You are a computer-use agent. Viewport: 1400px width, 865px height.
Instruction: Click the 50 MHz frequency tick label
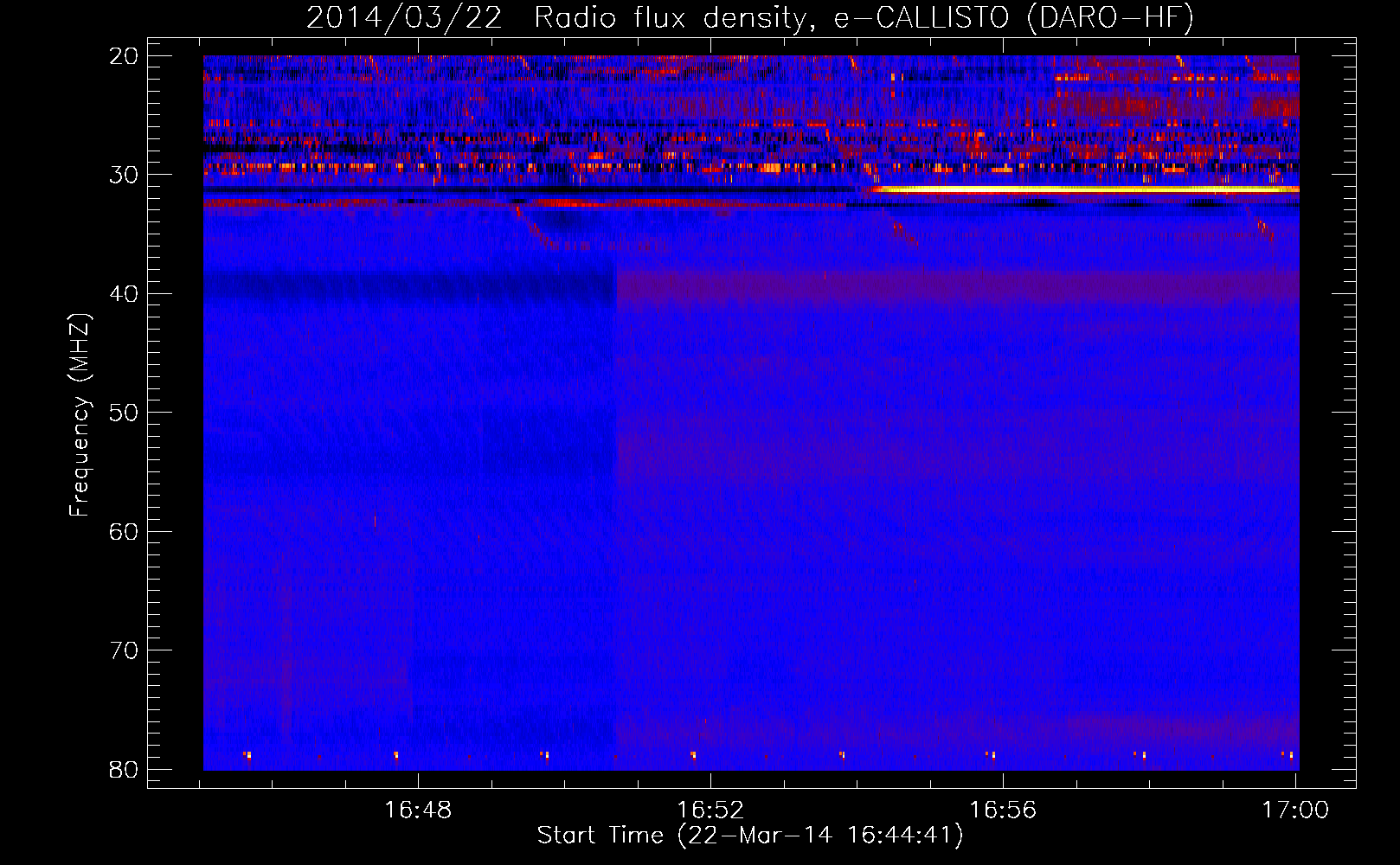pyautogui.click(x=124, y=413)
